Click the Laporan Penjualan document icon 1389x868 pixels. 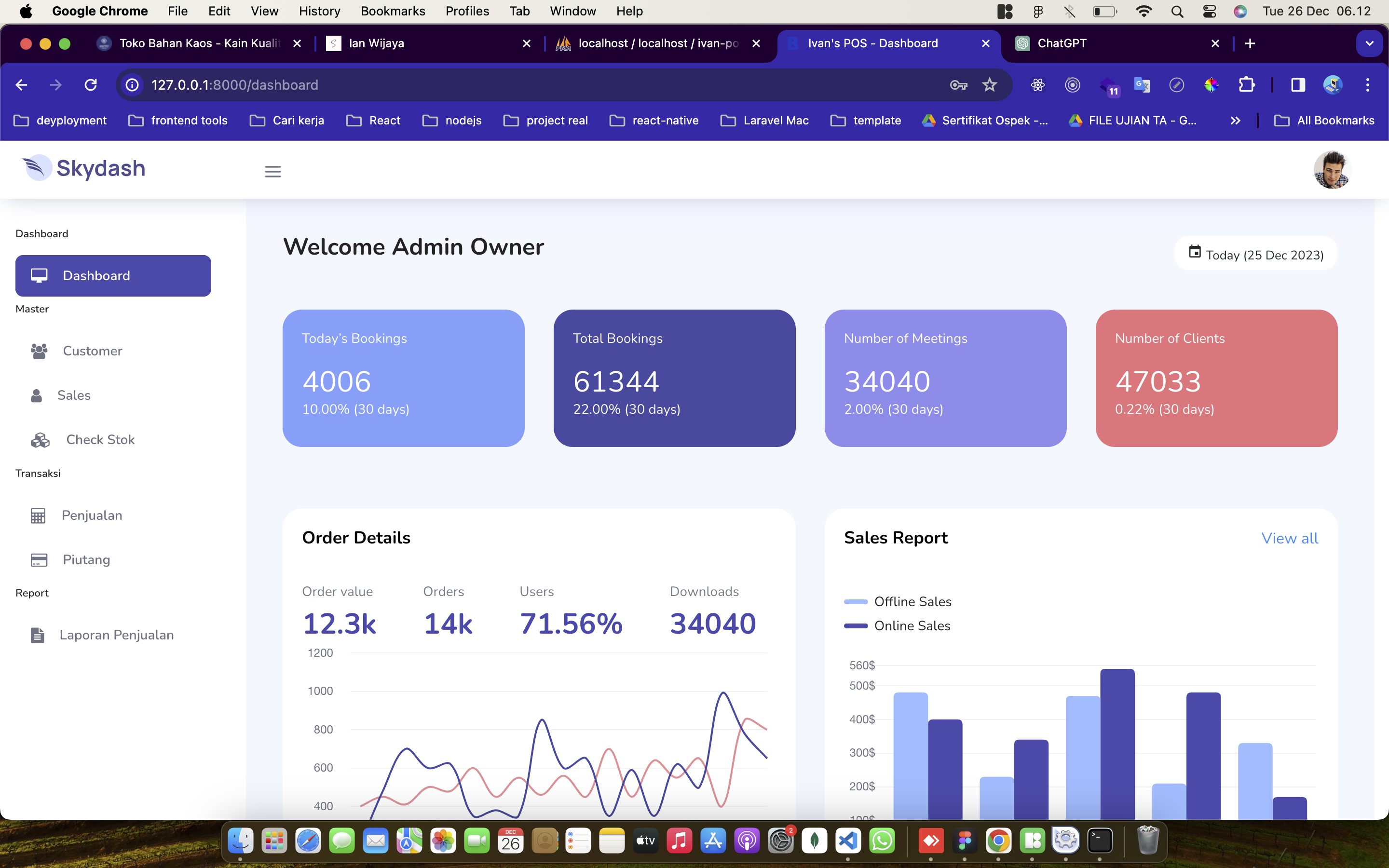(37, 635)
